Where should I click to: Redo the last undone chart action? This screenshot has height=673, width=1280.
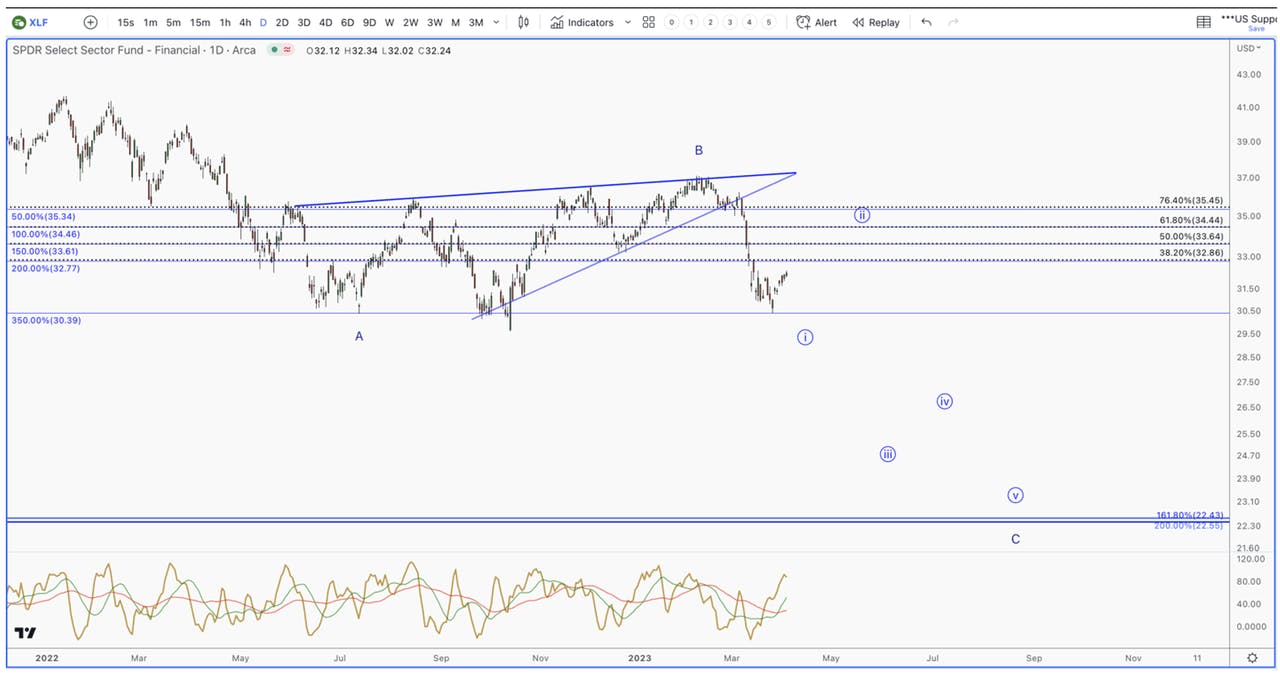pos(953,22)
